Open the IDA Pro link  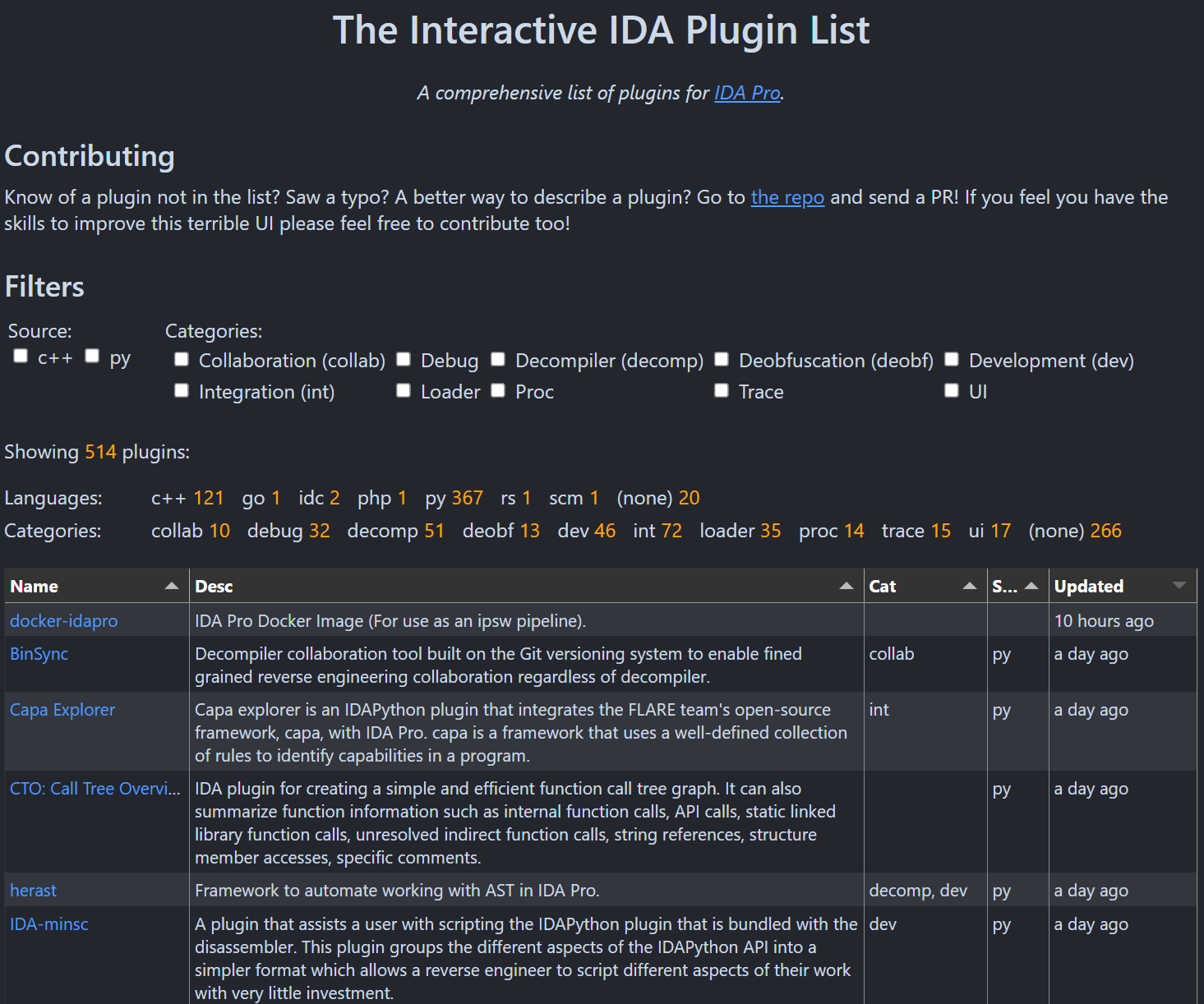(747, 93)
